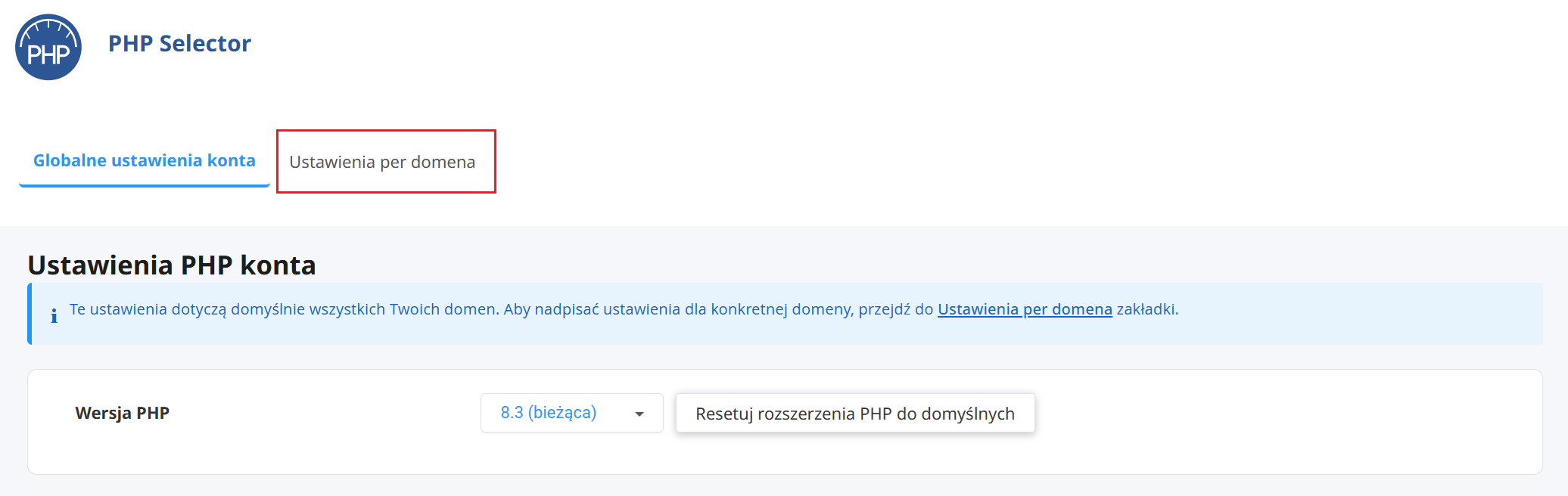The image size is (1568, 496).
Task: Click the Ustawienia PHP konta heading
Action: tap(172, 265)
